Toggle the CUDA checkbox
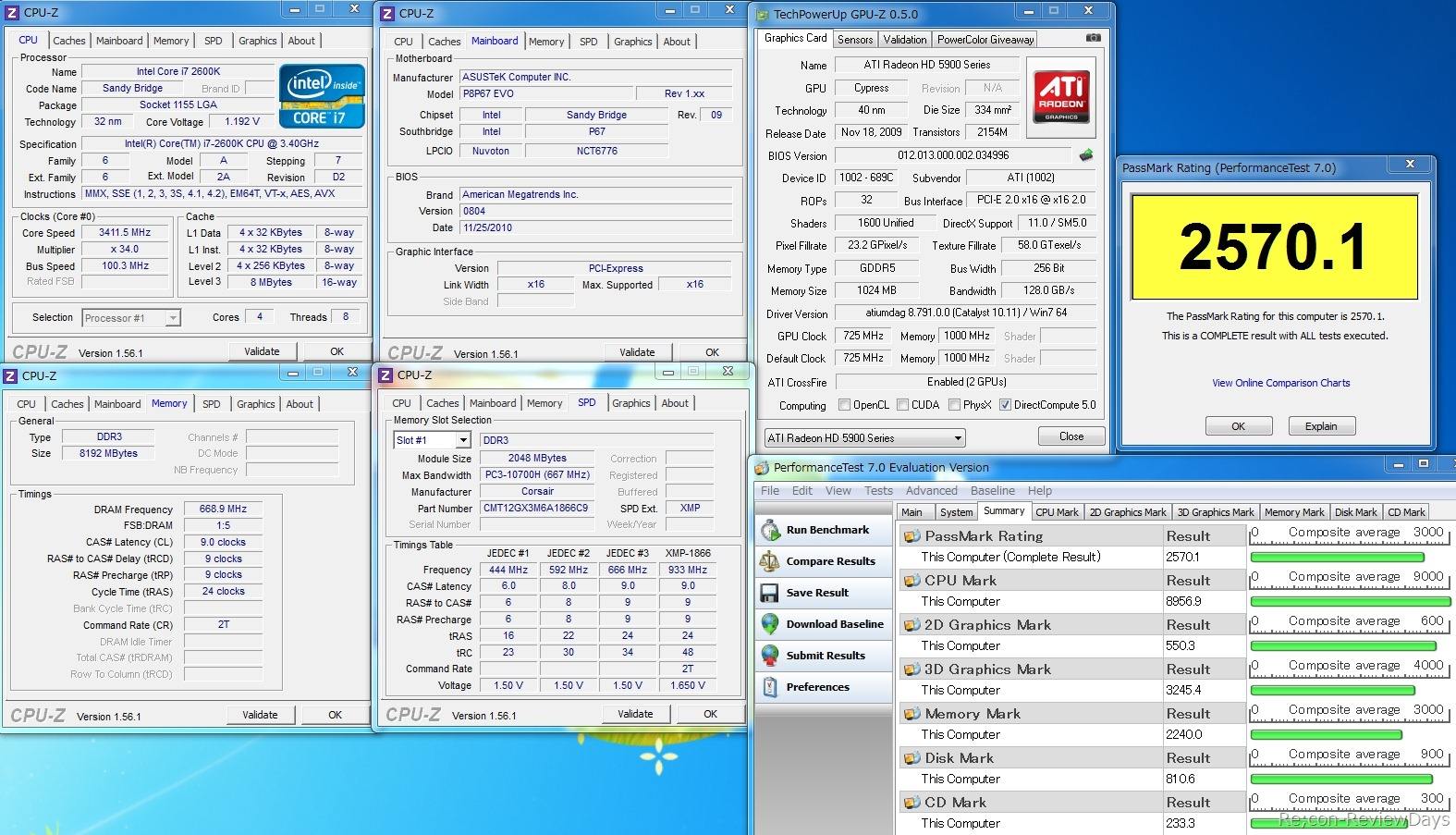Image resolution: width=1456 pixels, height=835 pixels. pyautogui.click(x=902, y=405)
